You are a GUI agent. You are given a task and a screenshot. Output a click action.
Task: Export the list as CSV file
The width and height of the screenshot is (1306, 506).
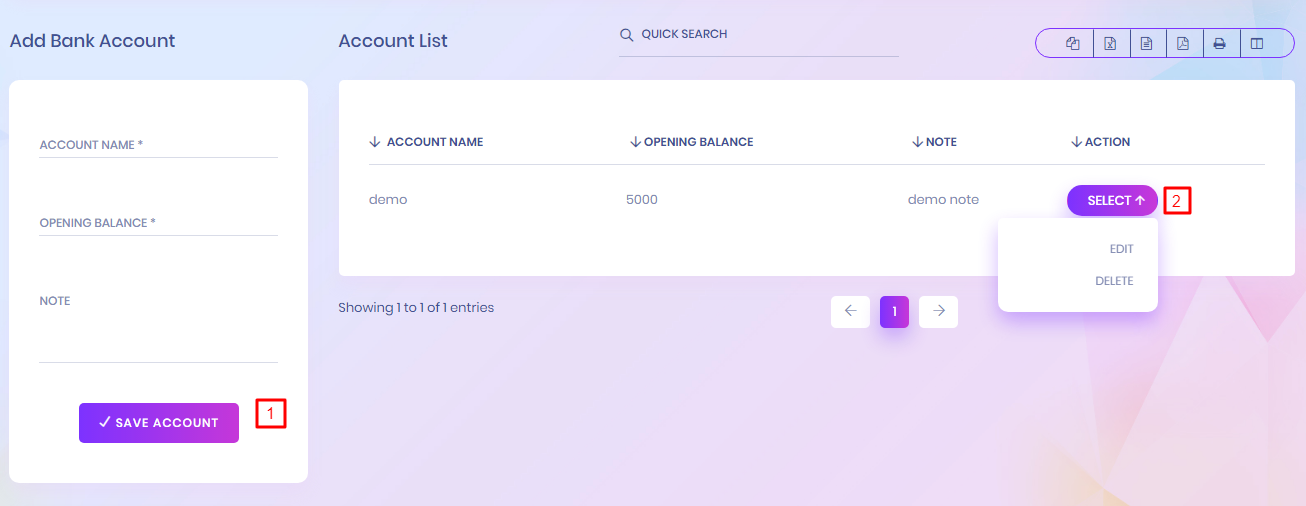[1147, 44]
